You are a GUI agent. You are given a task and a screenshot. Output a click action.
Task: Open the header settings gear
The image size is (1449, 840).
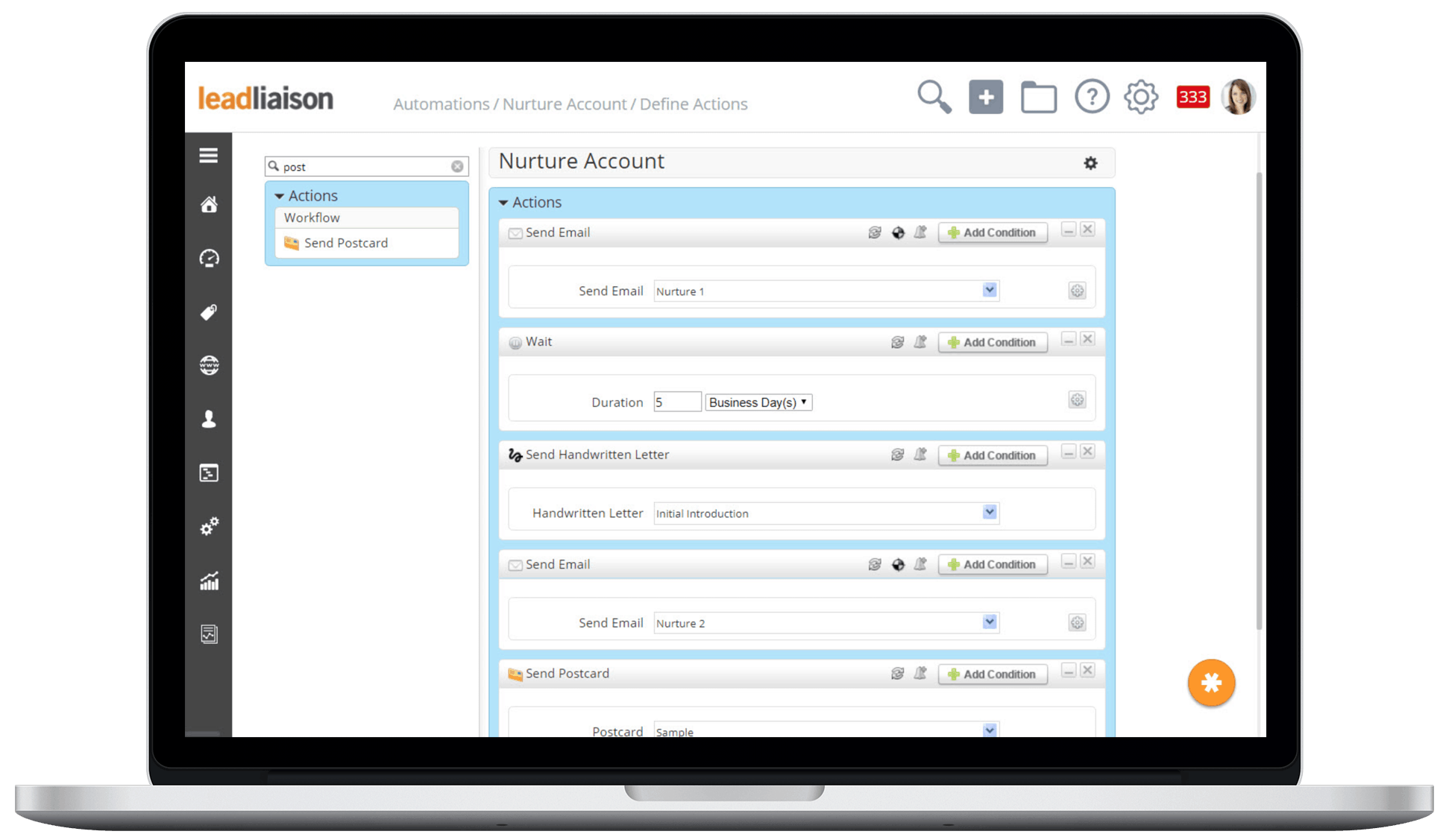[1141, 97]
